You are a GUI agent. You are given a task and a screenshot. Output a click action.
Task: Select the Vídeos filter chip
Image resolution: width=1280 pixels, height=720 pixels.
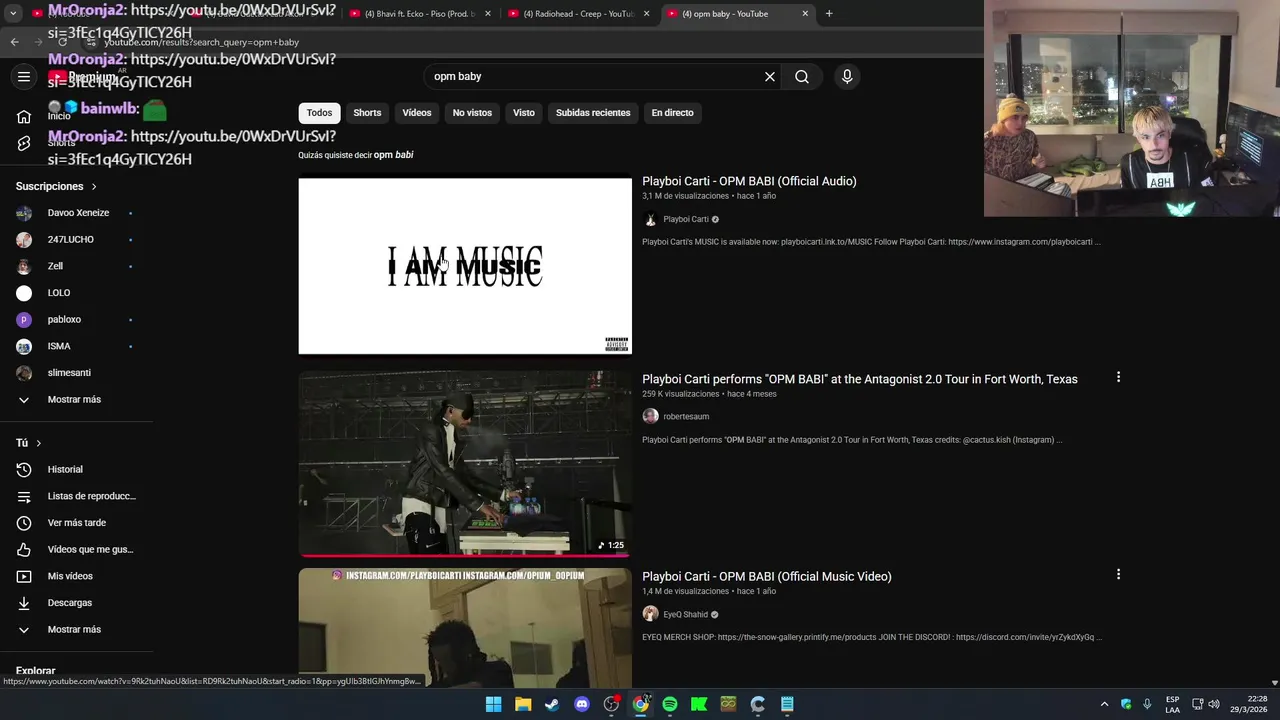417,113
